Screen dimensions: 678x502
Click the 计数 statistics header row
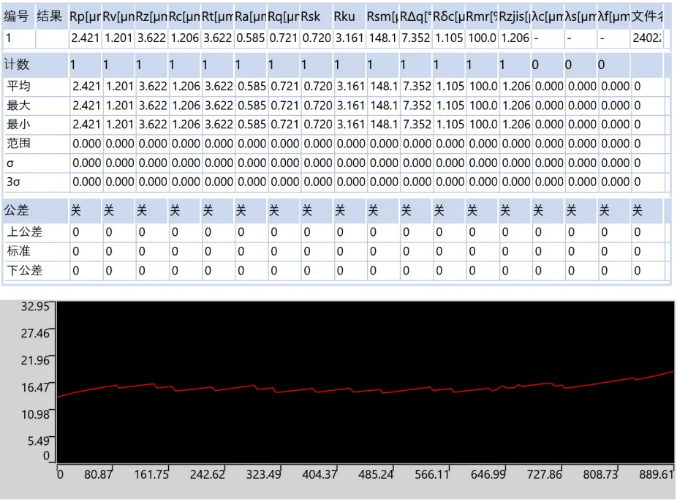pyautogui.click(x=17, y=65)
